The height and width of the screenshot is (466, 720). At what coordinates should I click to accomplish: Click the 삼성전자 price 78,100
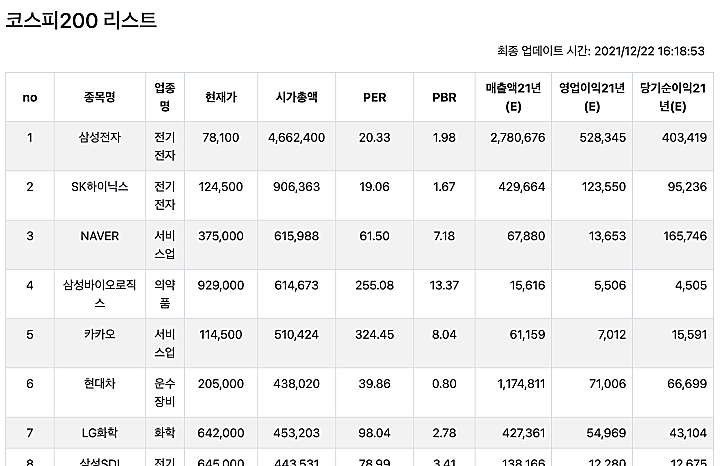pos(221,137)
